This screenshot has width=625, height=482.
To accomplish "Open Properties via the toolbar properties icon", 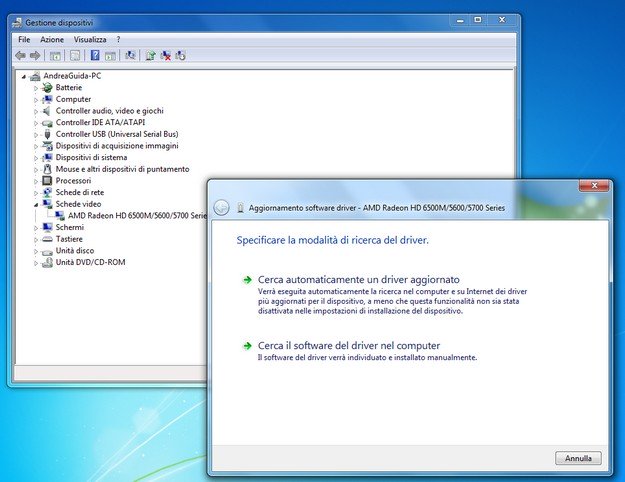I will click(75, 55).
